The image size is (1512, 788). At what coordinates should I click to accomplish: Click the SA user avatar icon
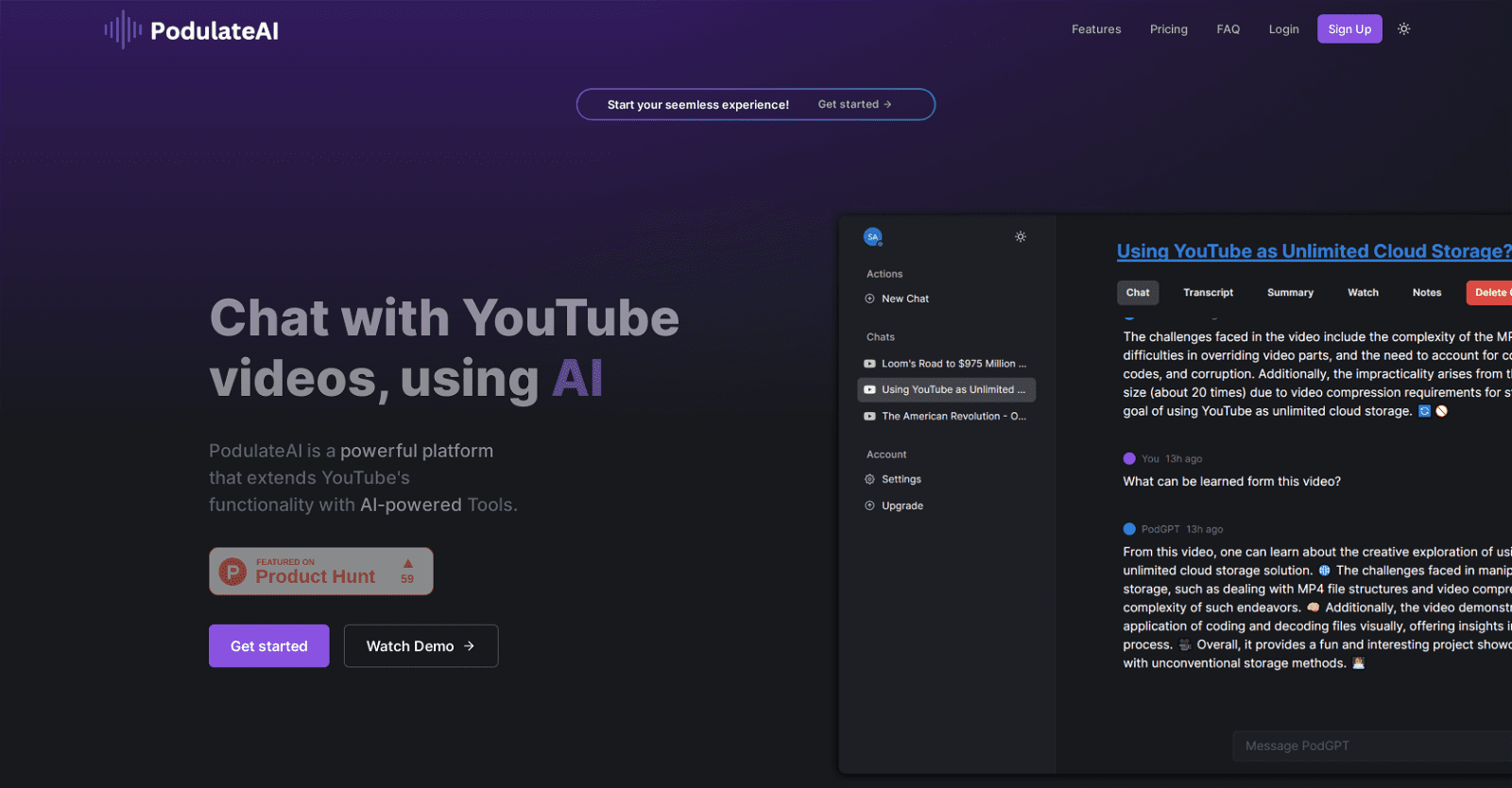pos(872,237)
